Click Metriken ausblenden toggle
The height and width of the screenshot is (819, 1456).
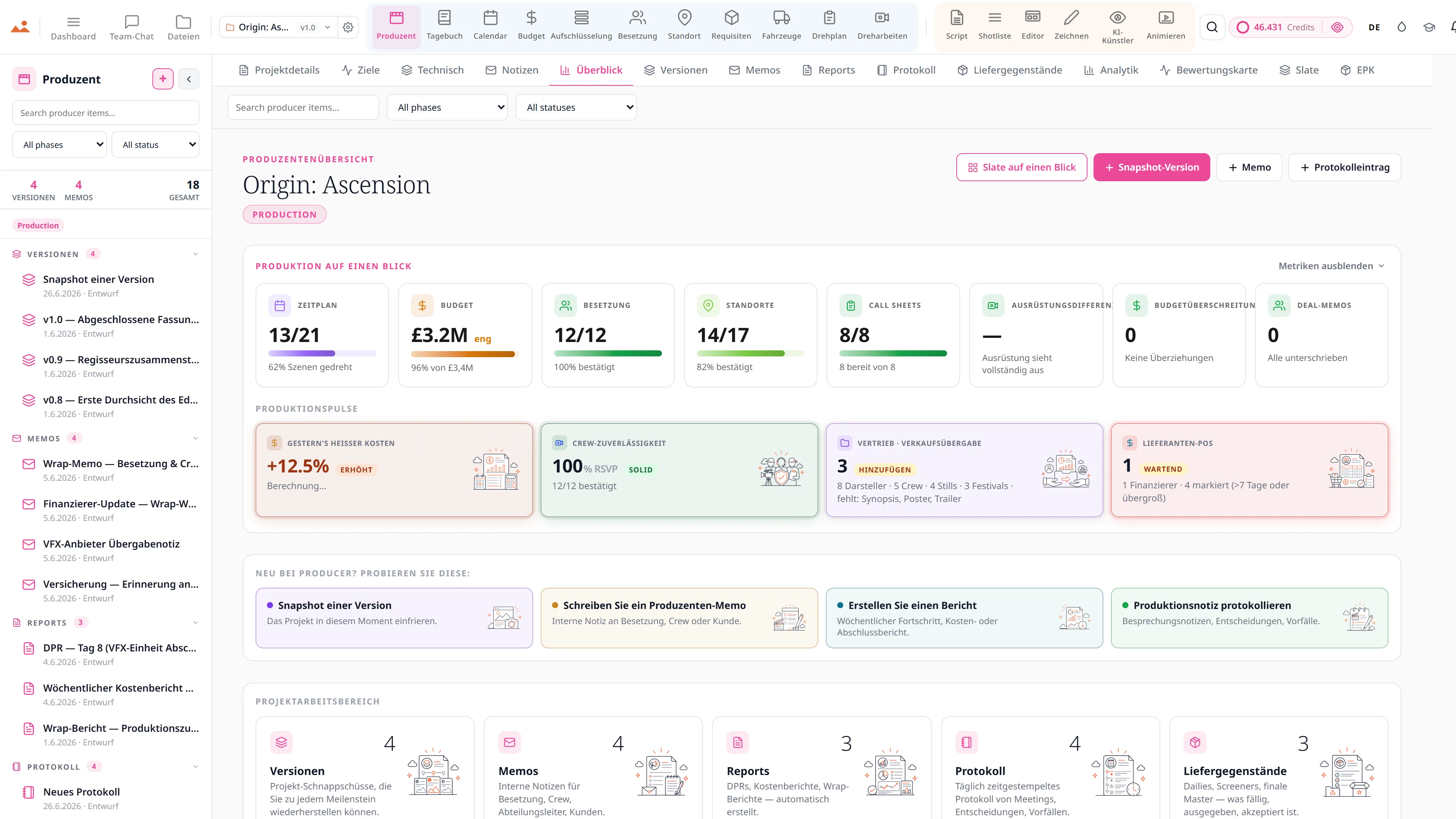pos(1331,266)
